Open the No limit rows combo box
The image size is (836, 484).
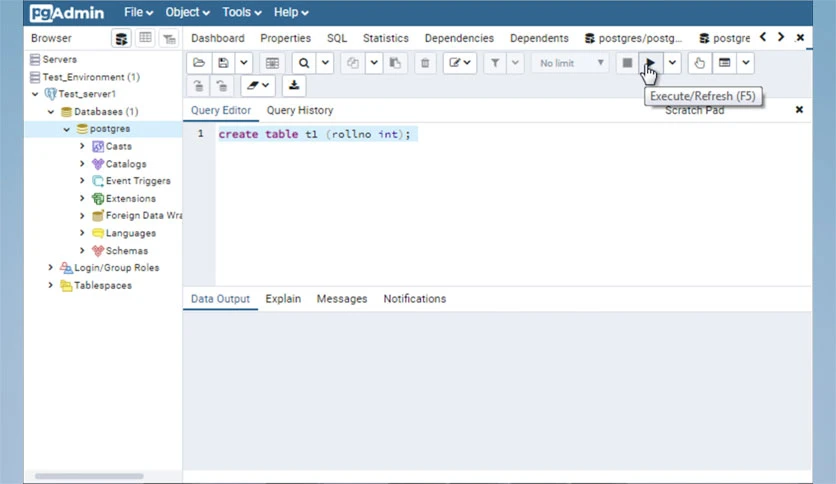point(570,63)
